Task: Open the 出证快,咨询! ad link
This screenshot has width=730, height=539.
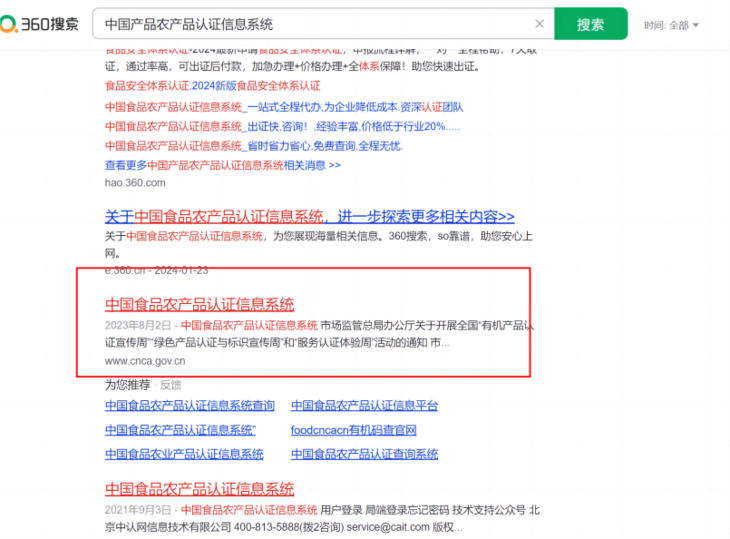Action: click(282, 126)
